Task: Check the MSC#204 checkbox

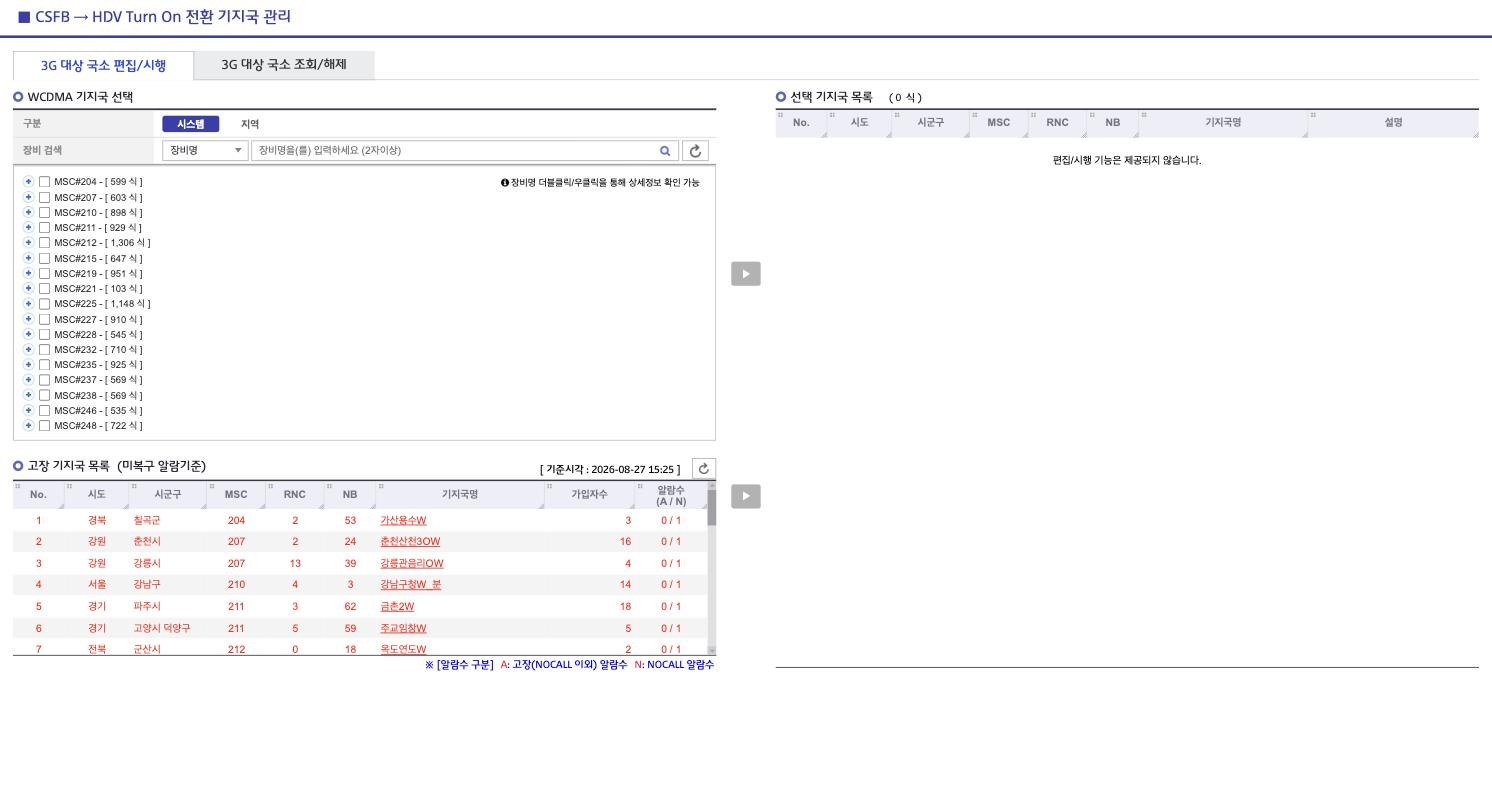Action: click(44, 182)
